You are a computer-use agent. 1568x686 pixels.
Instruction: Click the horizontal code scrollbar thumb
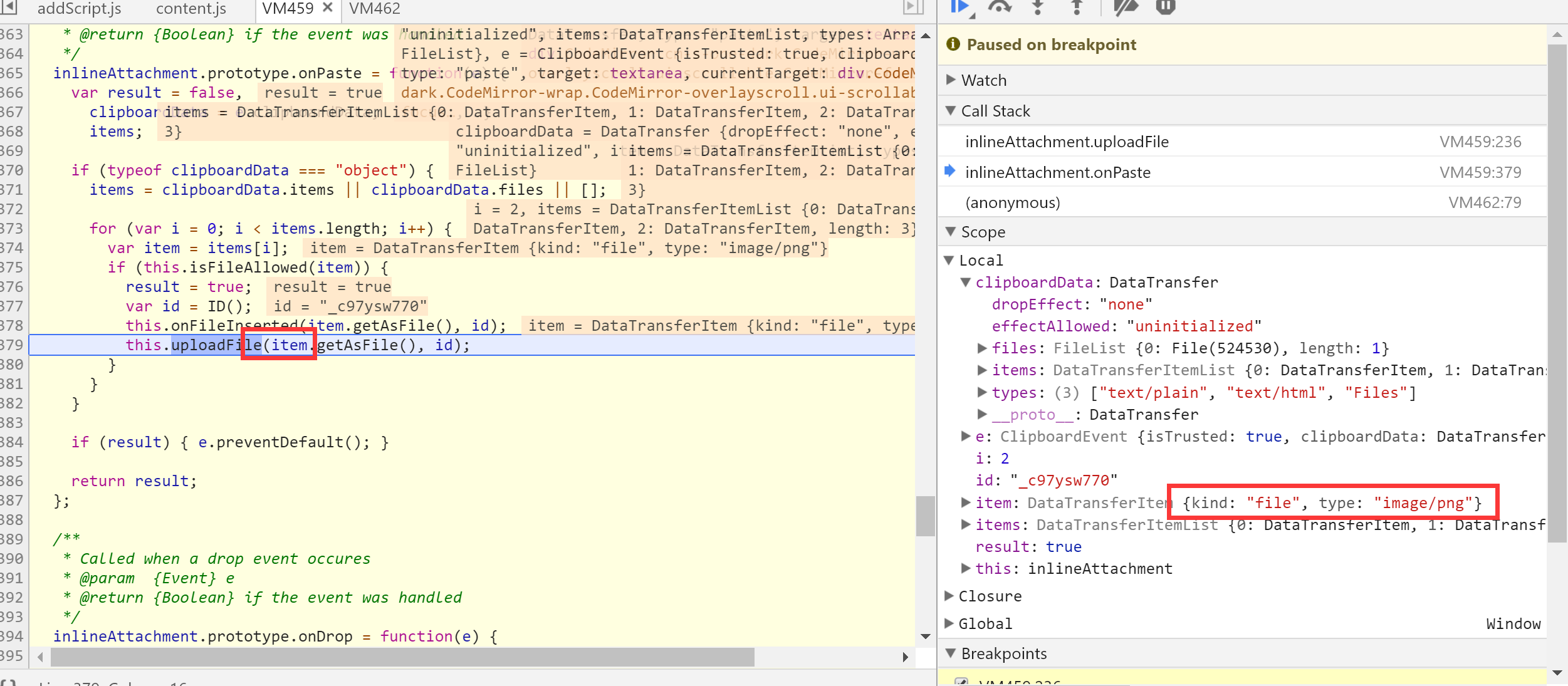(x=401, y=657)
